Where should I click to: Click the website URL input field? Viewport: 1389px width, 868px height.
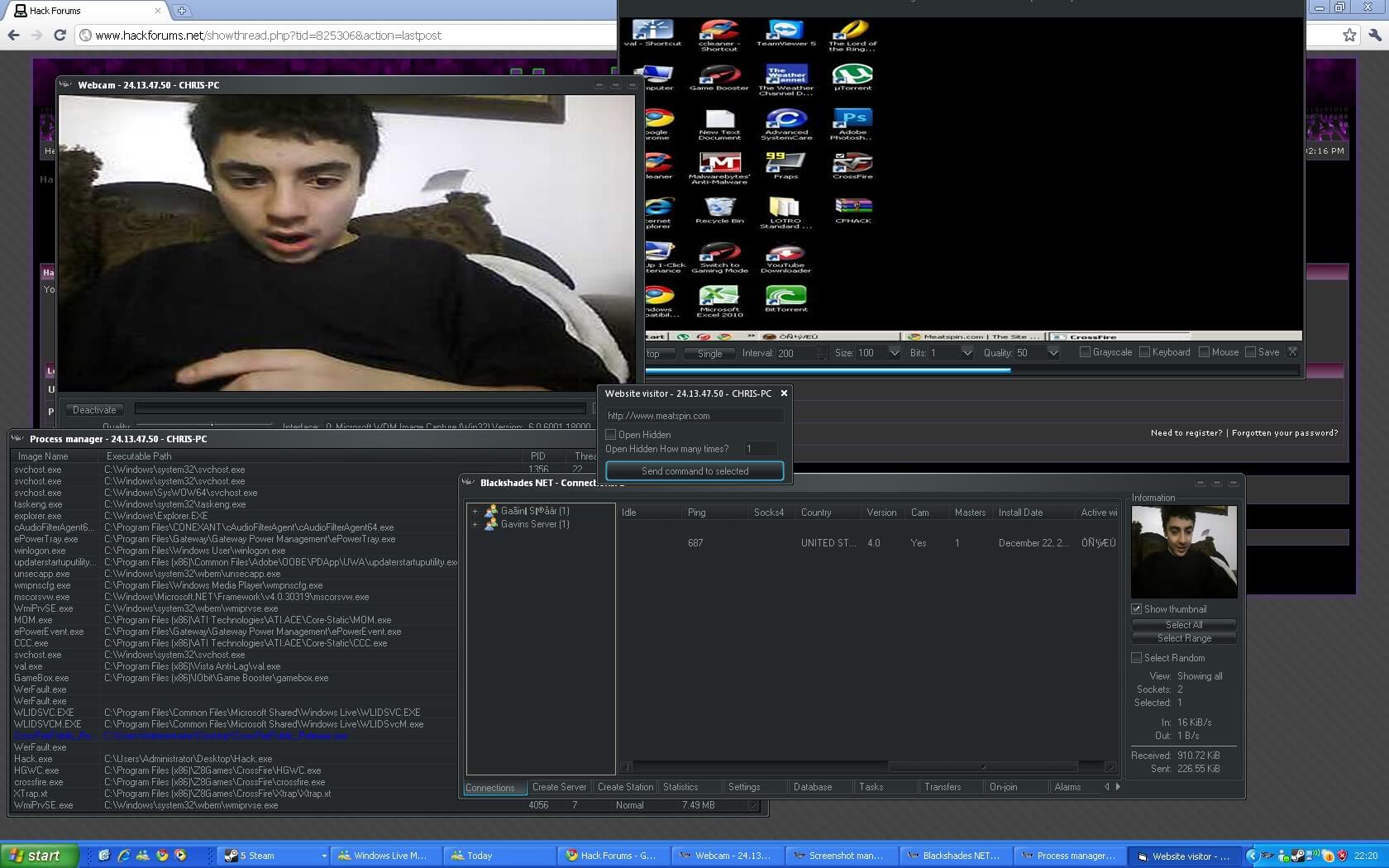pyautogui.click(x=694, y=416)
